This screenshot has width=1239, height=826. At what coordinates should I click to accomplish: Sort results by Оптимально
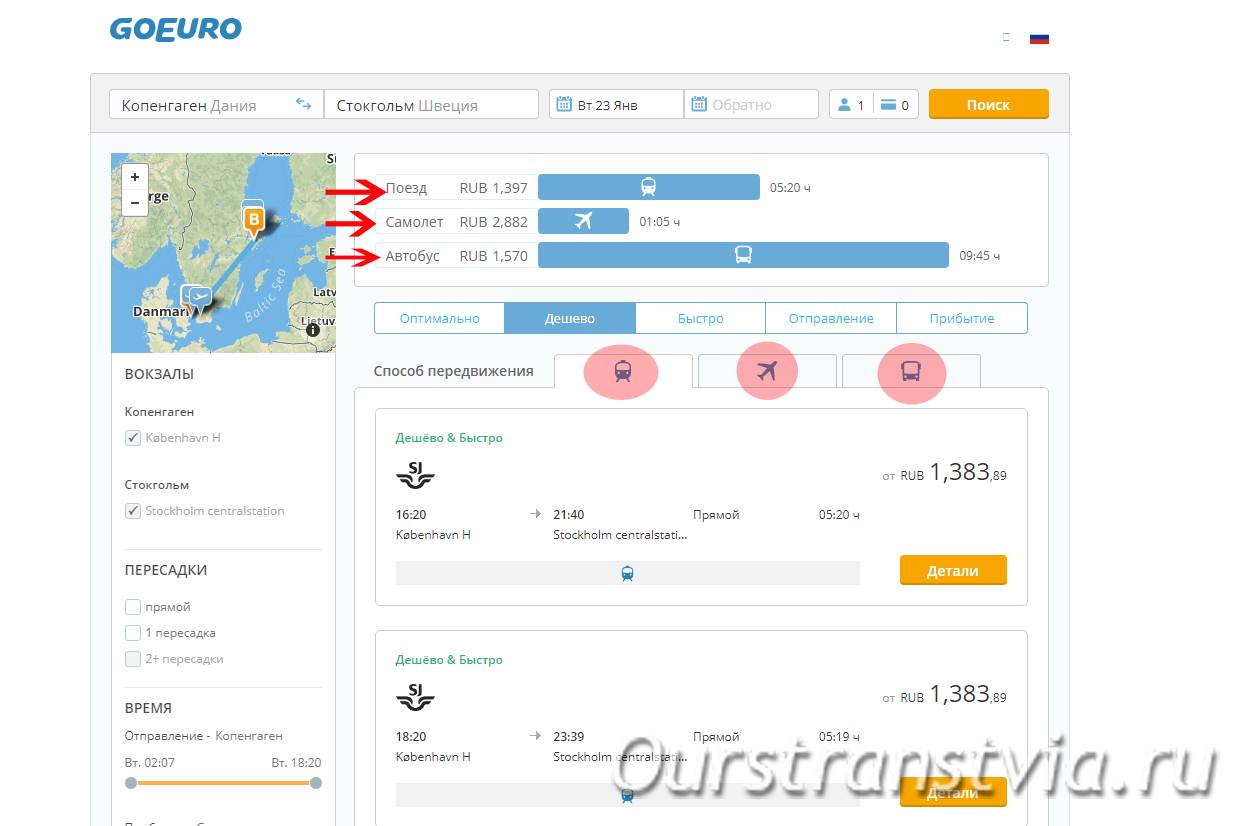(x=440, y=318)
